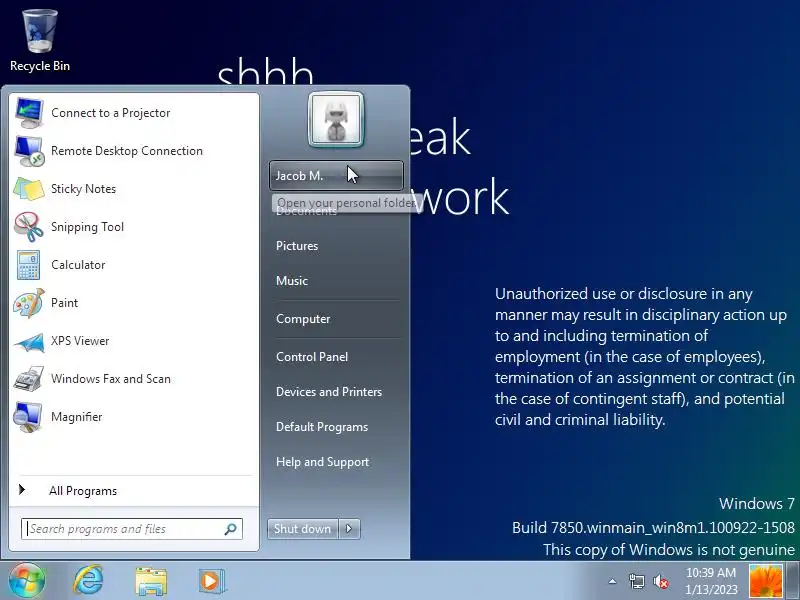Viewport: 800px width, 600px height.
Task: Open the XPS Viewer icon
Action: (x=29, y=341)
